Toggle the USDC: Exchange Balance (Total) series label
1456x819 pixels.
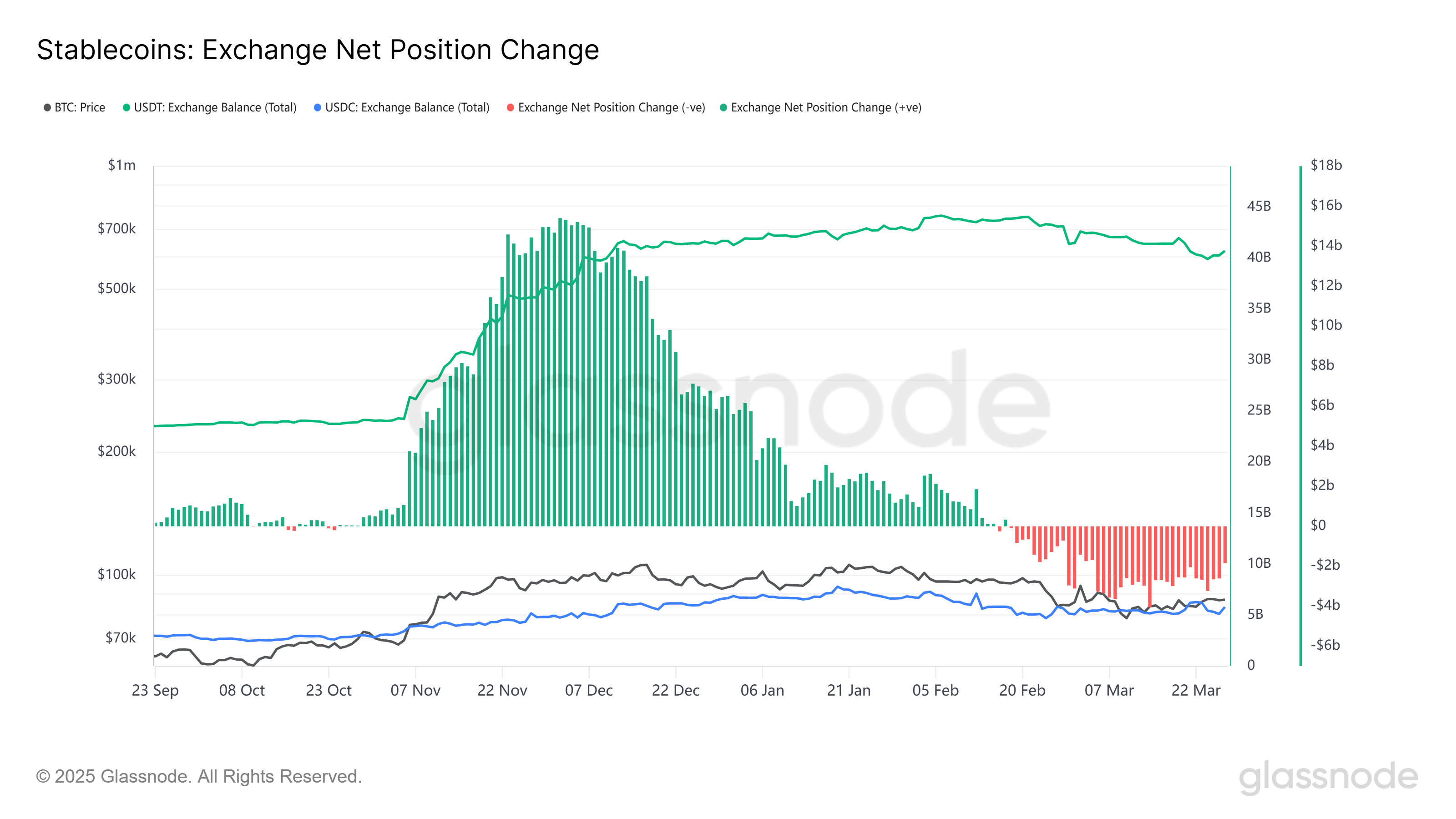(407, 107)
